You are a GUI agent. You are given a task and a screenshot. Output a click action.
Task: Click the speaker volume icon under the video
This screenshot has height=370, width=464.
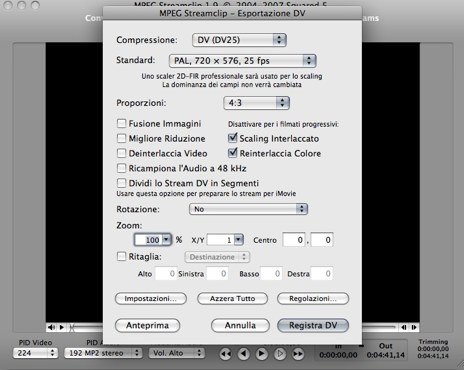(51, 327)
